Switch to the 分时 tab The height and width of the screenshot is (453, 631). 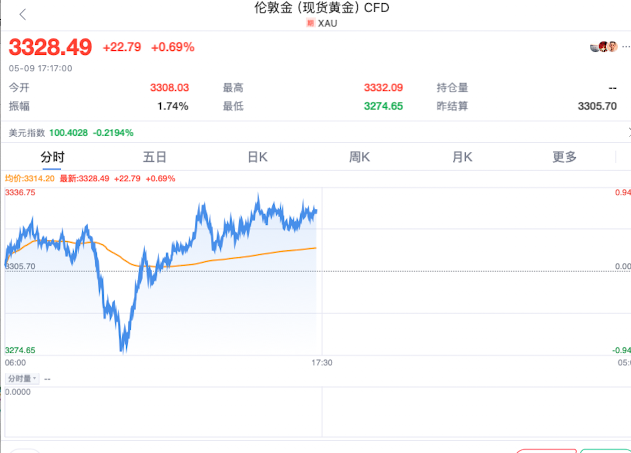(52, 157)
